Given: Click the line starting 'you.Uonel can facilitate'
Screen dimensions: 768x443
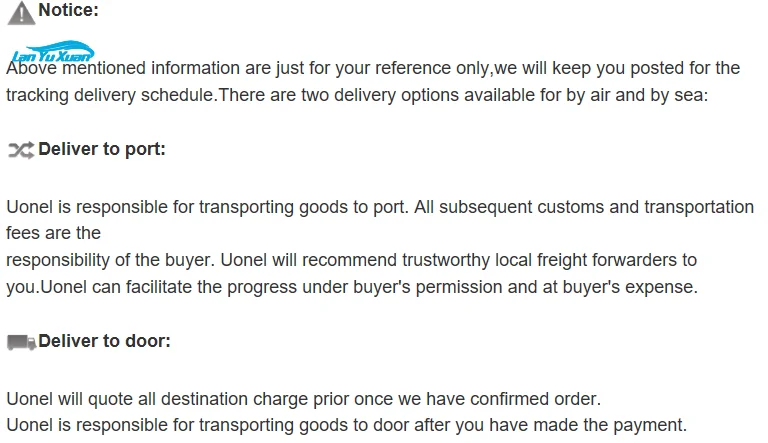Looking at the screenshot, I should click(352, 287).
